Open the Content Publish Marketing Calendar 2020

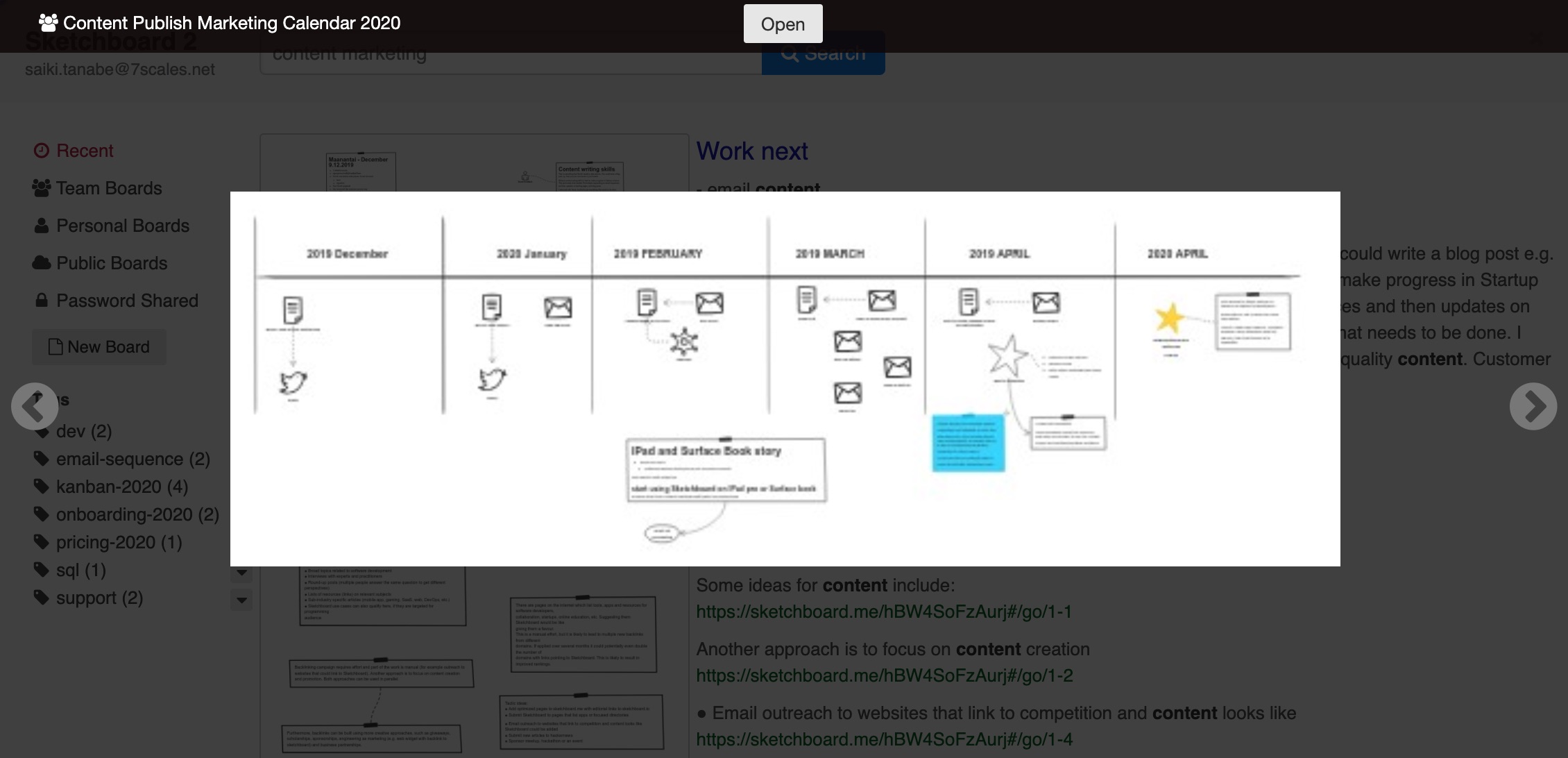click(783, 23)
